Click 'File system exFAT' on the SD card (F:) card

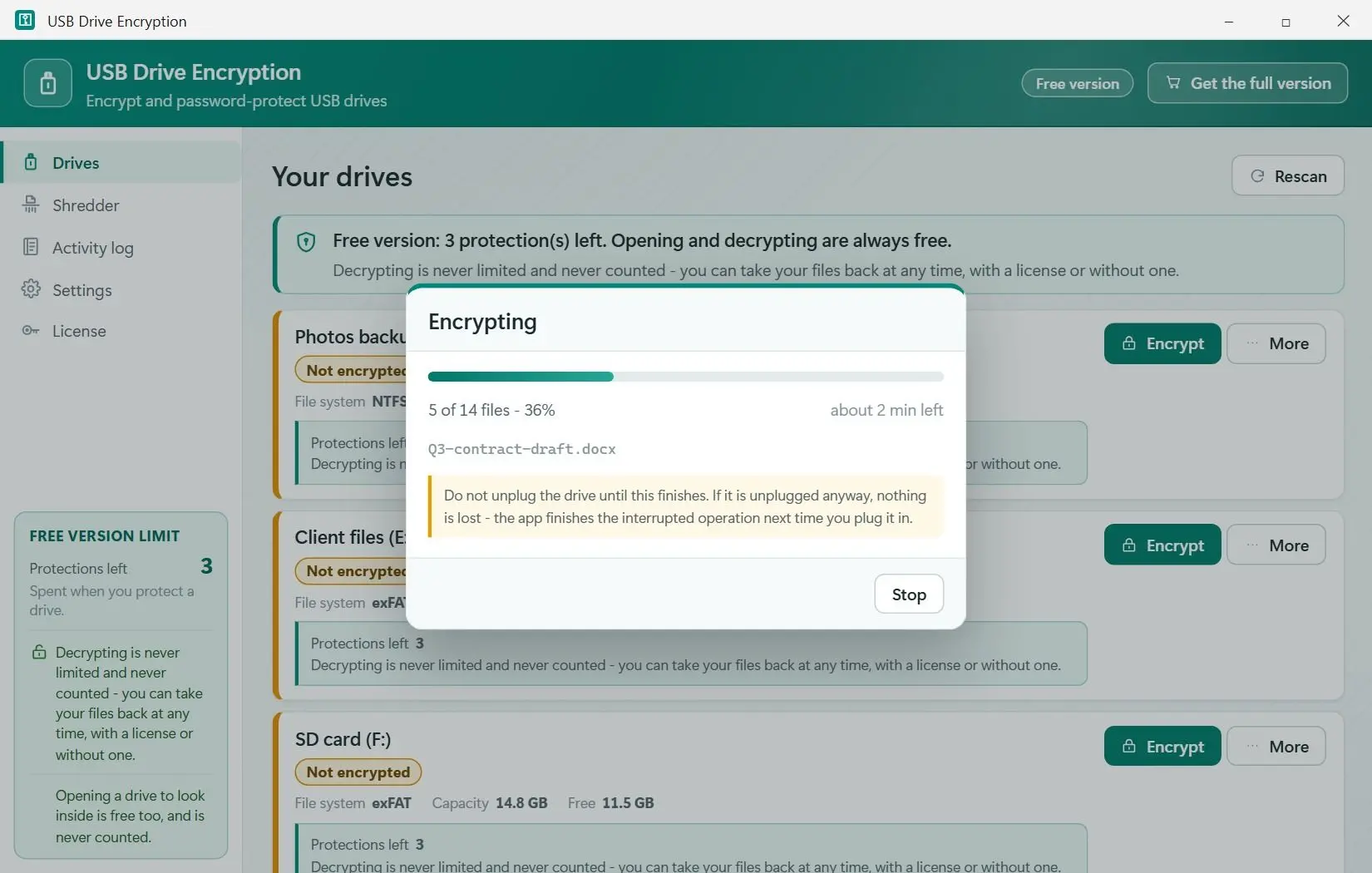pyautogui.click(x=353, y=803)
